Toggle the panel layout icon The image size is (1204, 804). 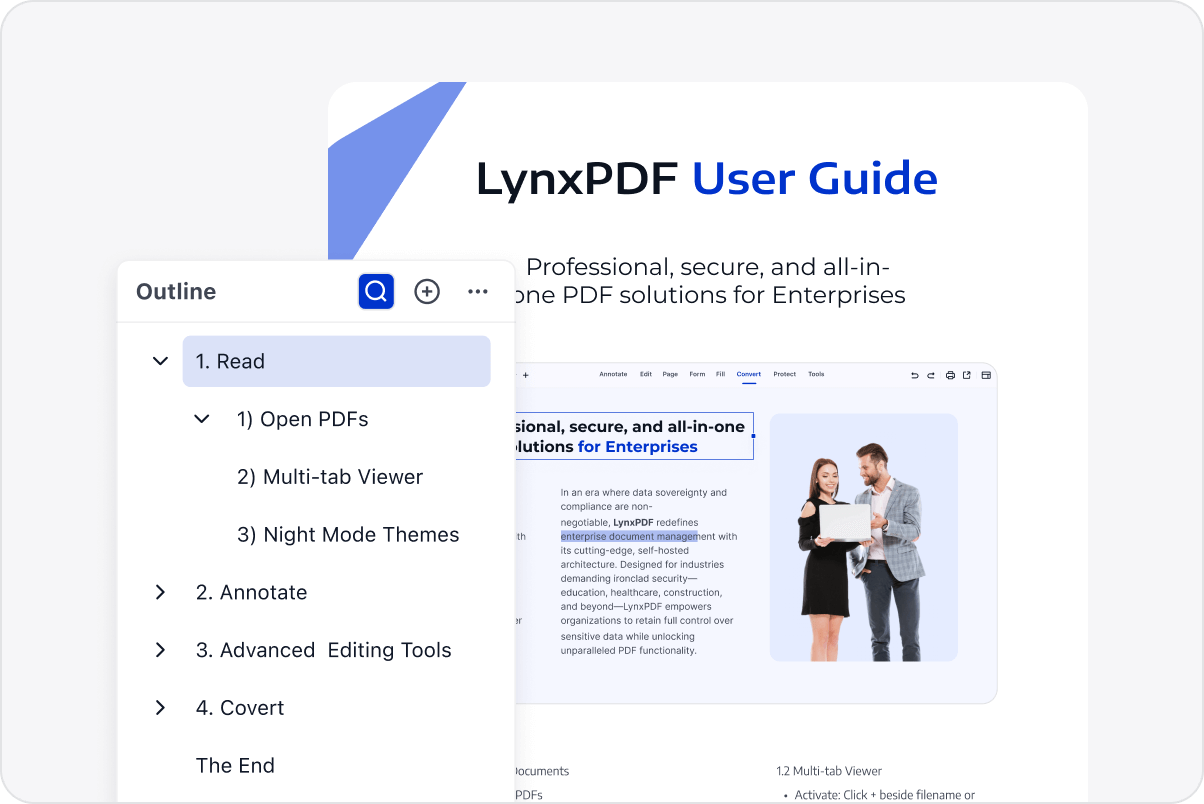(985, 375)
